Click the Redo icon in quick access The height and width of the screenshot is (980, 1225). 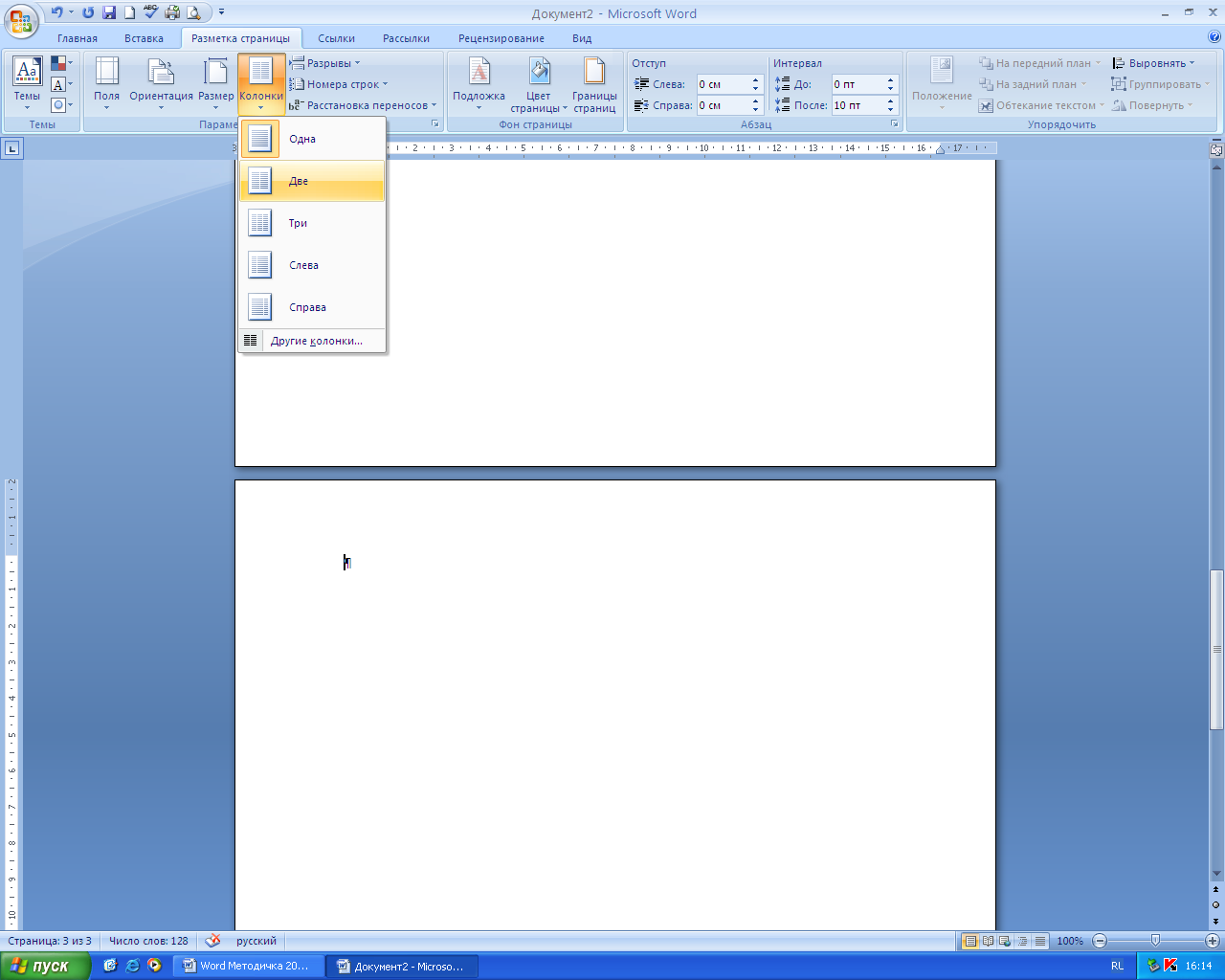click(89, 12)
